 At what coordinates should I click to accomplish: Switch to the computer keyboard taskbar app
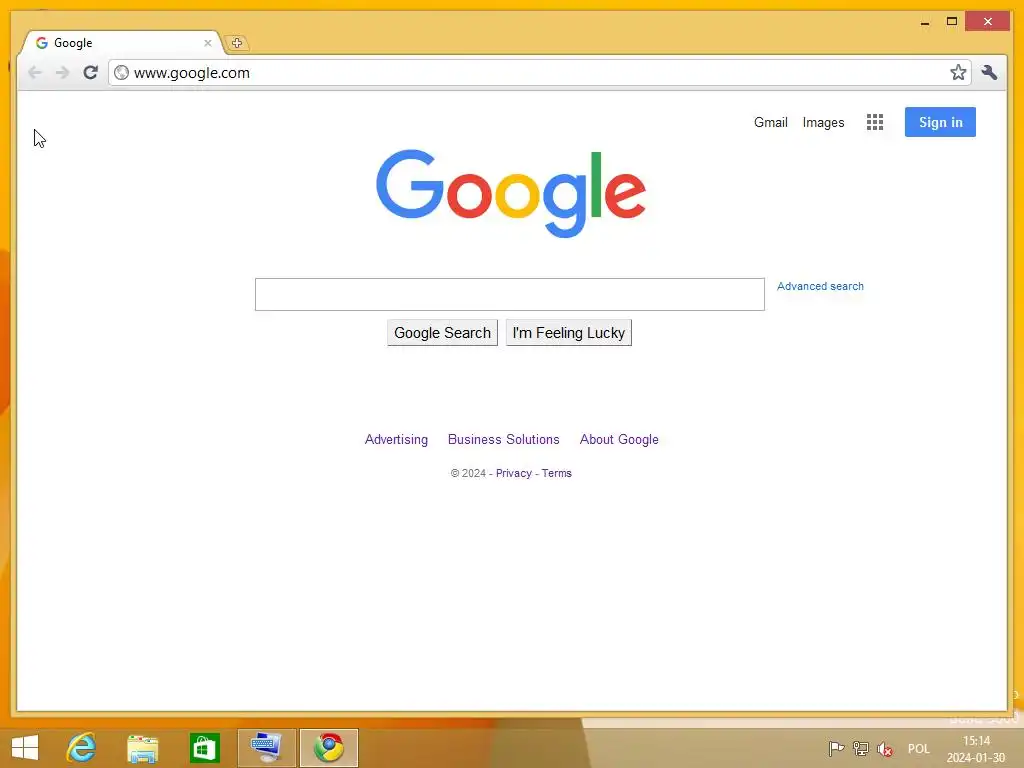tap(266, 748)
